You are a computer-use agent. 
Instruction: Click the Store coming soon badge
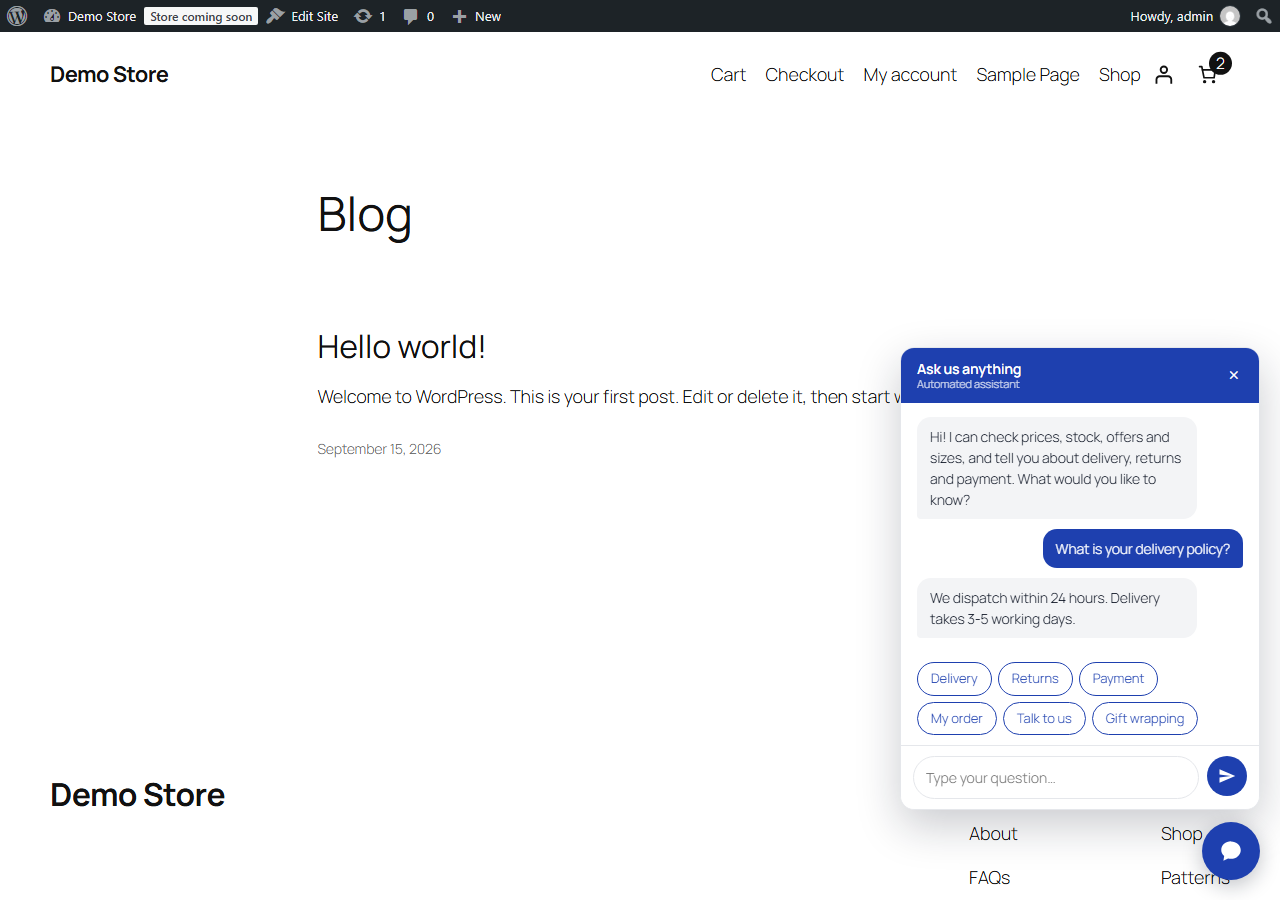click(x=201, y=17)
